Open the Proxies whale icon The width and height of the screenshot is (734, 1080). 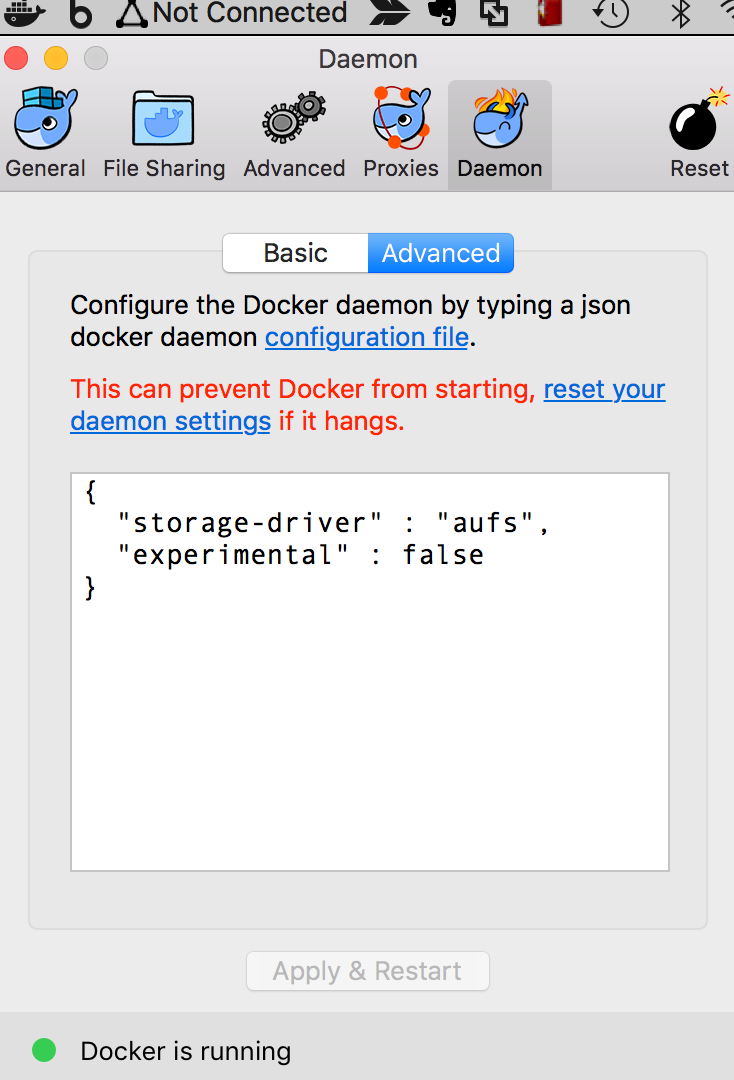[401, 117]
